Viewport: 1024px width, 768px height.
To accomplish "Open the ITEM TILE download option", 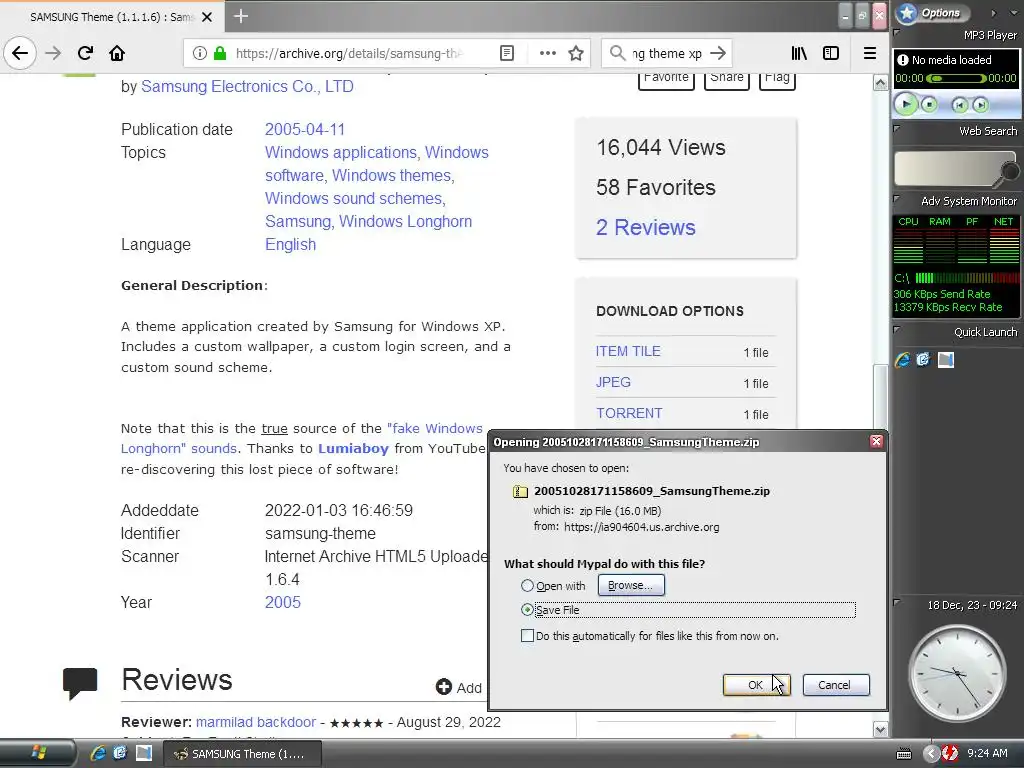I will (x=628, y=351).
